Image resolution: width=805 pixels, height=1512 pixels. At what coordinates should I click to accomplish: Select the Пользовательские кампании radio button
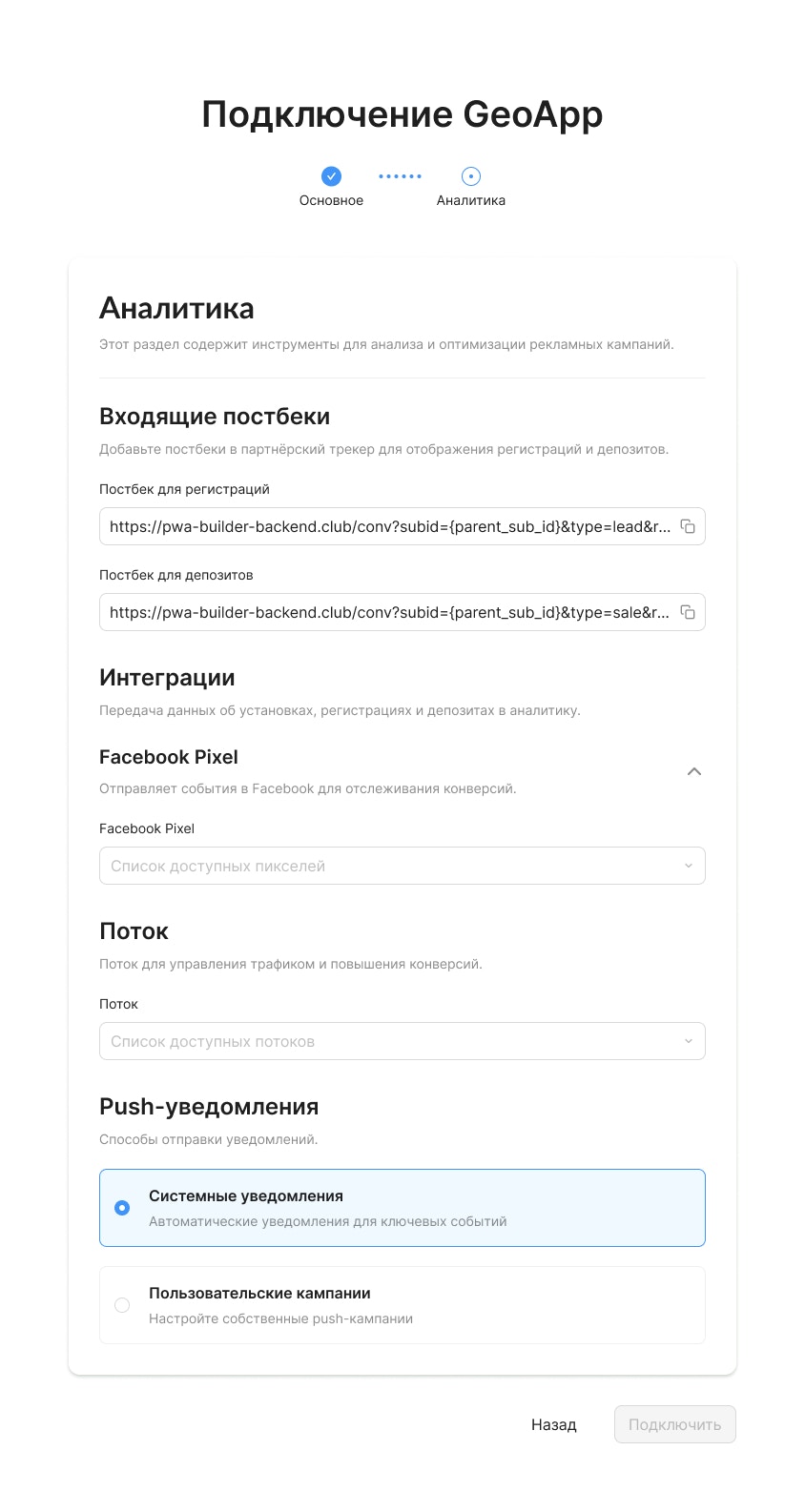[x=122, y=1305]
